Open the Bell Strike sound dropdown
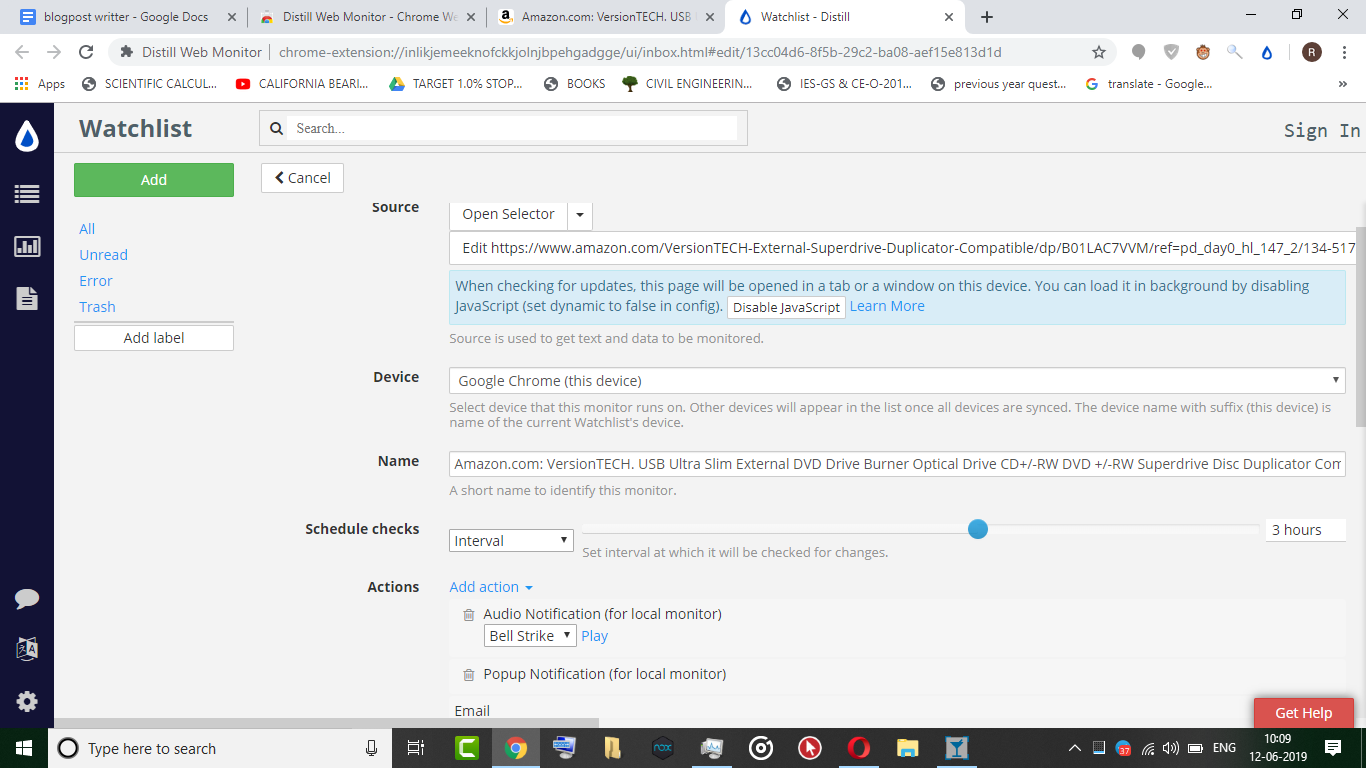The width and height of the screenshot is (1366, 768). 530,636
